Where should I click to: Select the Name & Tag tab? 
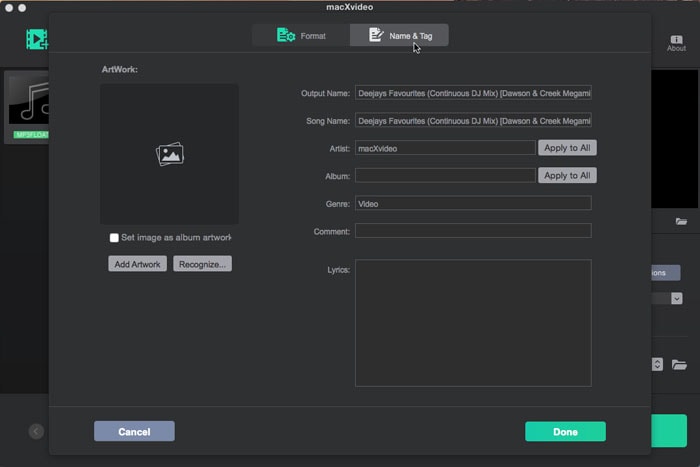(x=399, y=35)
